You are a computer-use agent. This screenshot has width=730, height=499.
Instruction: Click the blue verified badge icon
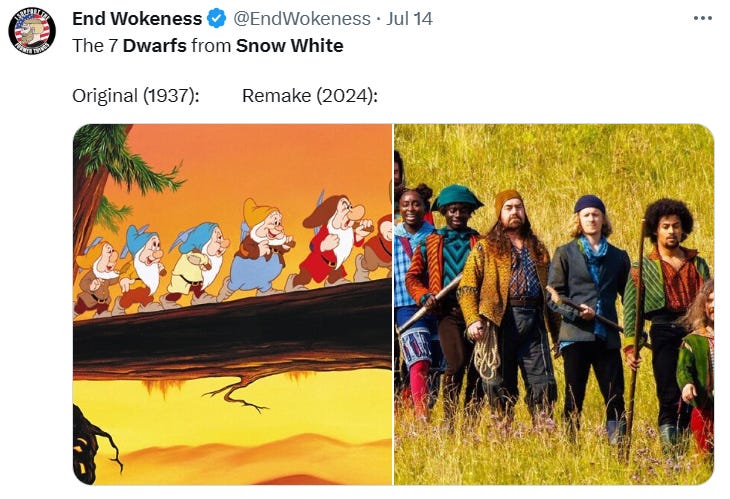click(x=216, y=19)
